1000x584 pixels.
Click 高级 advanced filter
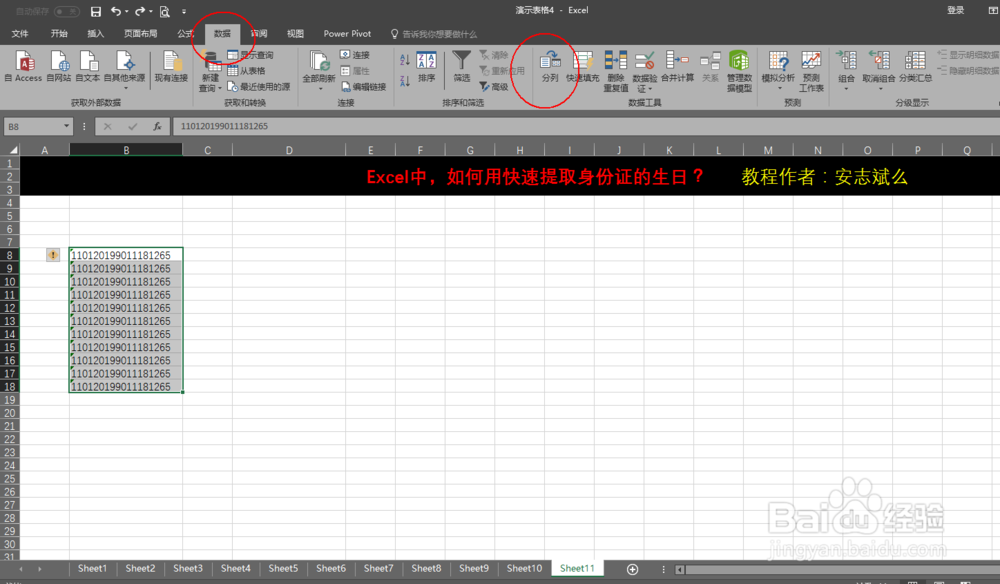(494, 87)
